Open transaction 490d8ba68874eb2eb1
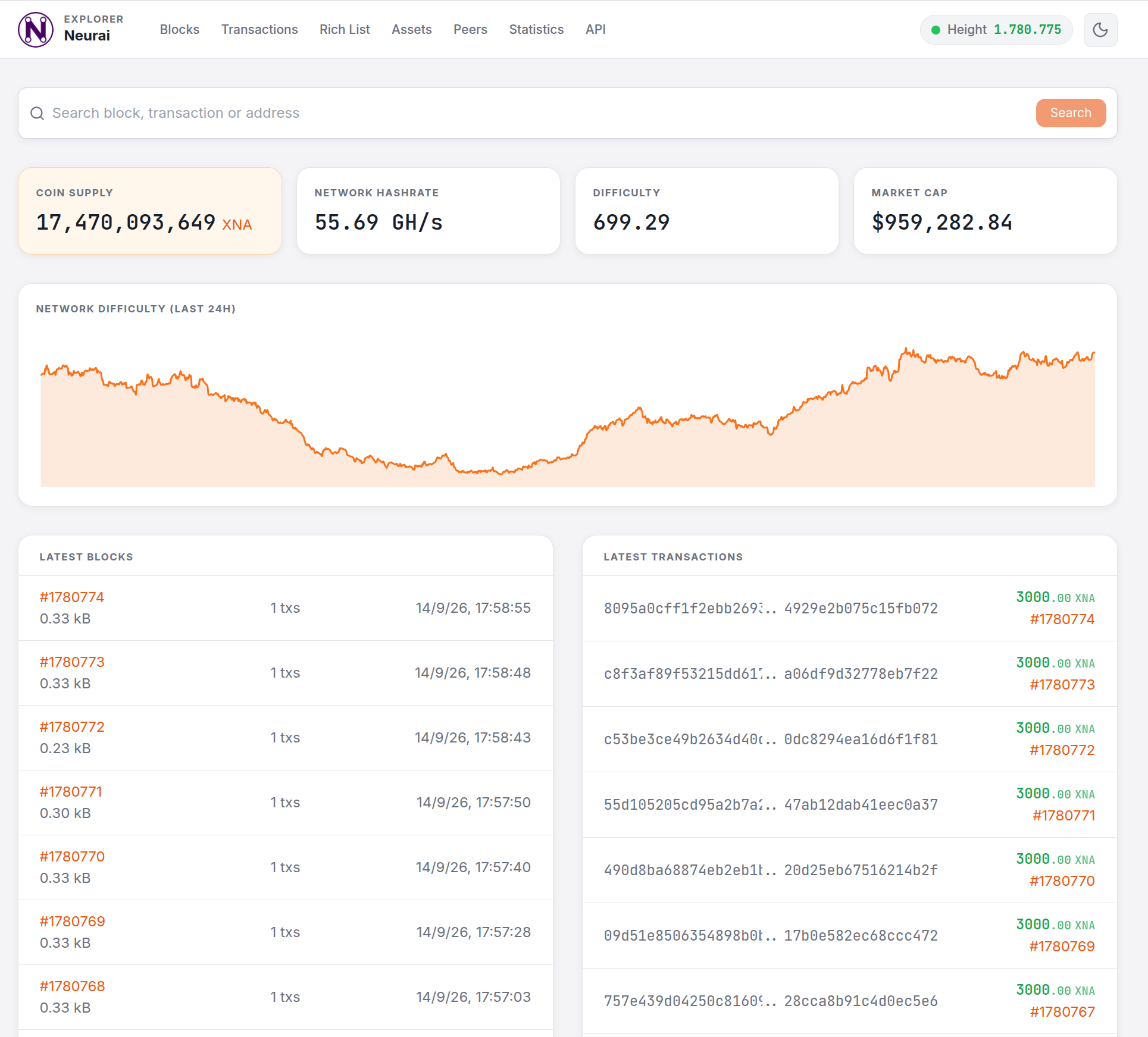 click(771, 870)
